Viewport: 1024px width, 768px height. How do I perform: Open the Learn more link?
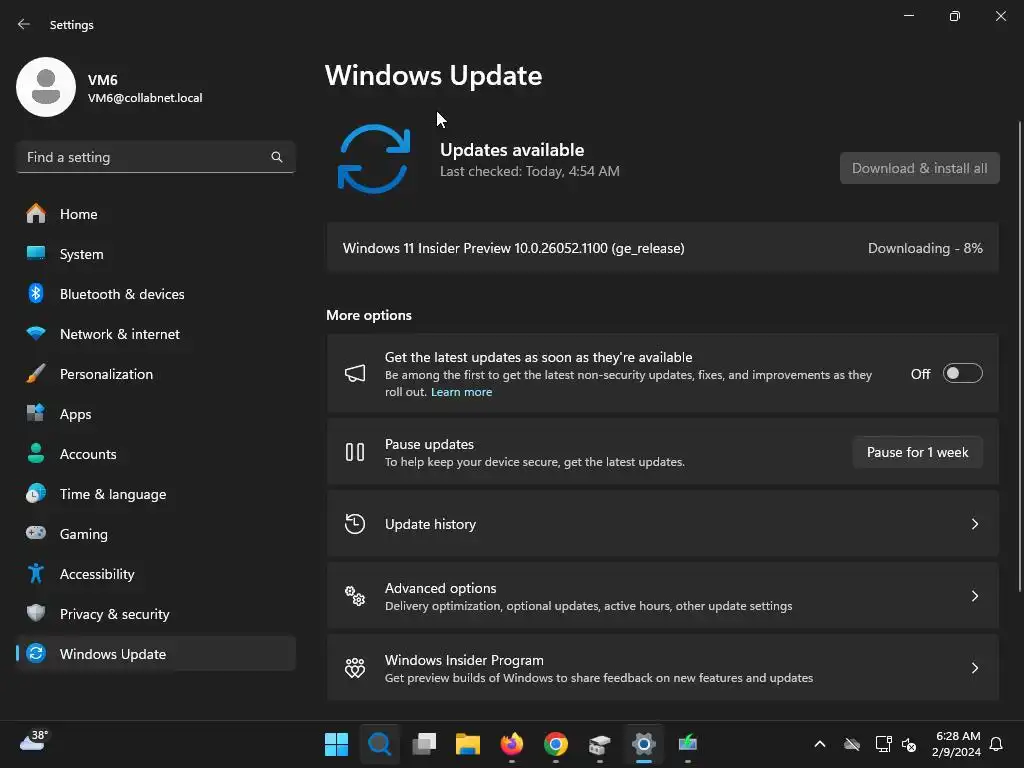click(461, 392)
